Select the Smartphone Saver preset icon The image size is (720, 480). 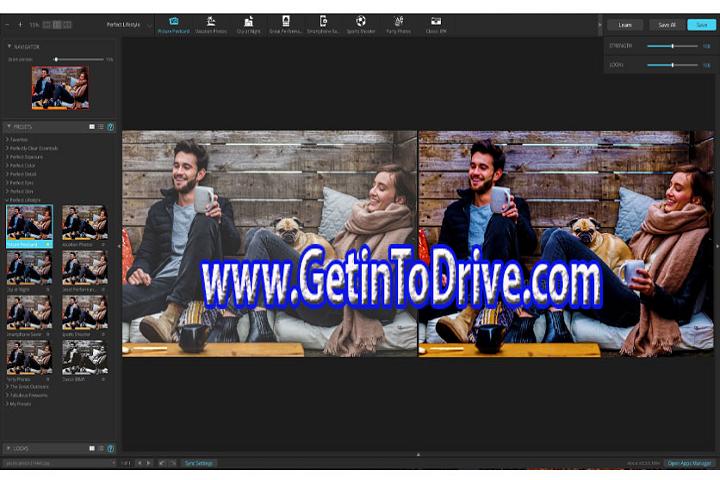click(323, 25)
